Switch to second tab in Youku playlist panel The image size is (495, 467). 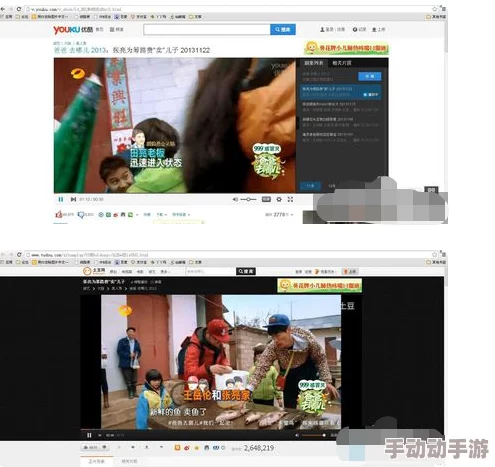point(342,63)
